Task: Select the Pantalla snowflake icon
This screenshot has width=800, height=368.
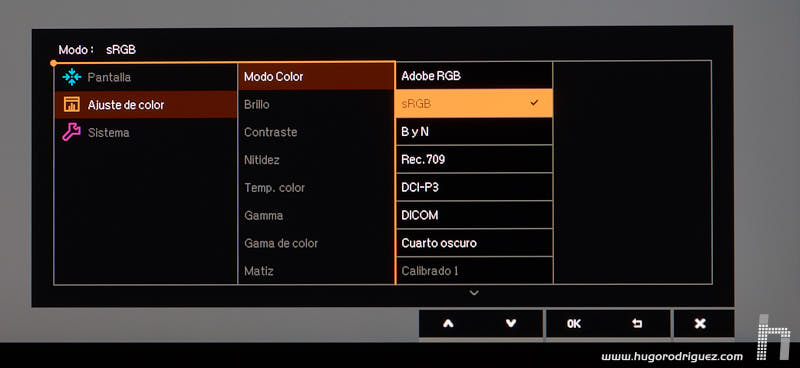Action: pos(72,77)
